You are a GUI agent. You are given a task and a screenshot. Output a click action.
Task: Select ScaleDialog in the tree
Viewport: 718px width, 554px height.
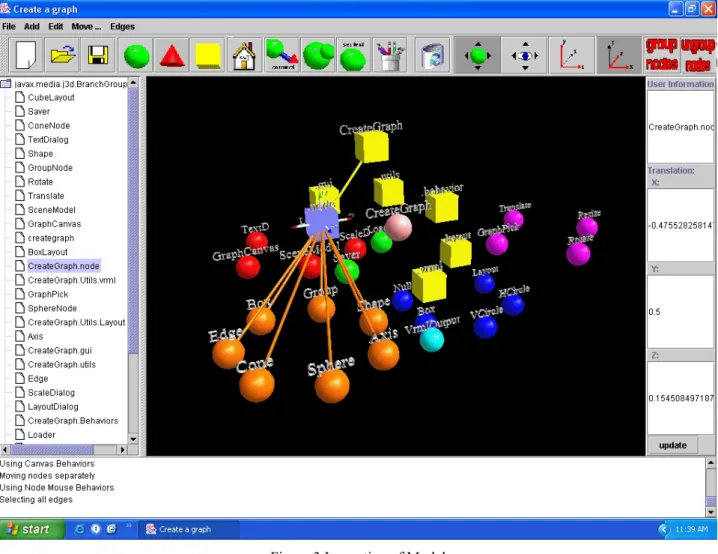click(51, 393)
